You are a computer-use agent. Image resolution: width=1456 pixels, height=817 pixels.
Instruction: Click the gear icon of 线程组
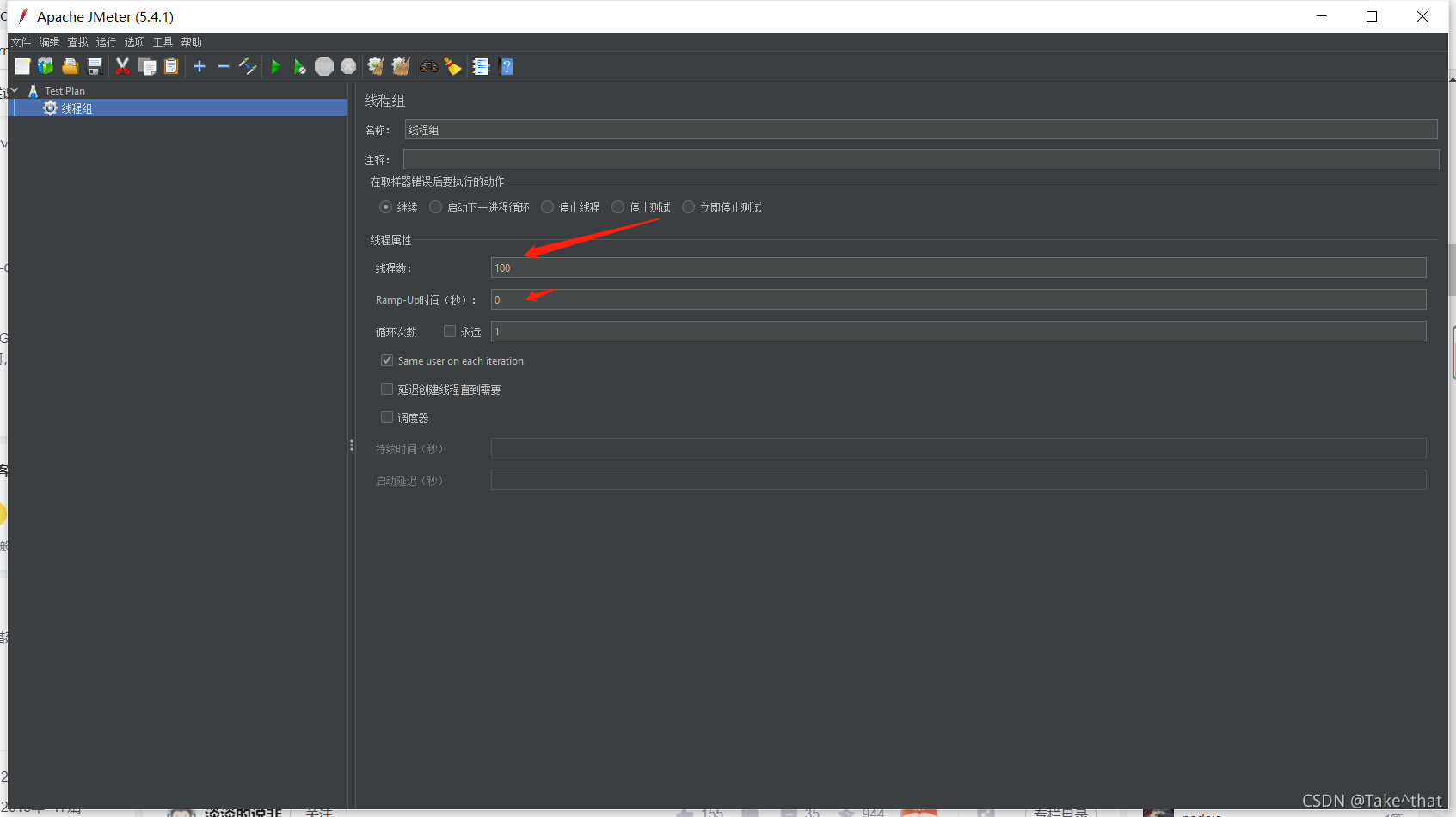51,107
